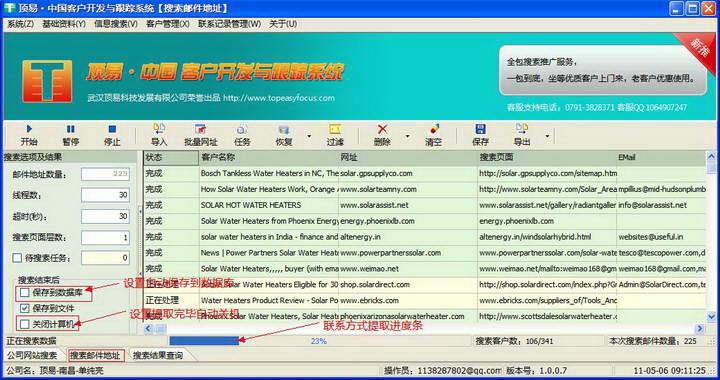
Task: Click the app logo in title bar
Action: [9, 8]
